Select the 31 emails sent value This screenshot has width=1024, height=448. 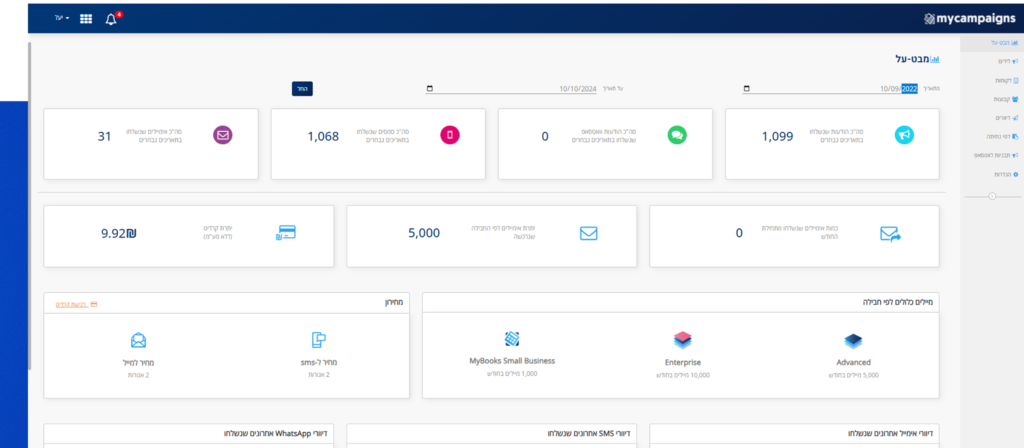click(104, 136)
